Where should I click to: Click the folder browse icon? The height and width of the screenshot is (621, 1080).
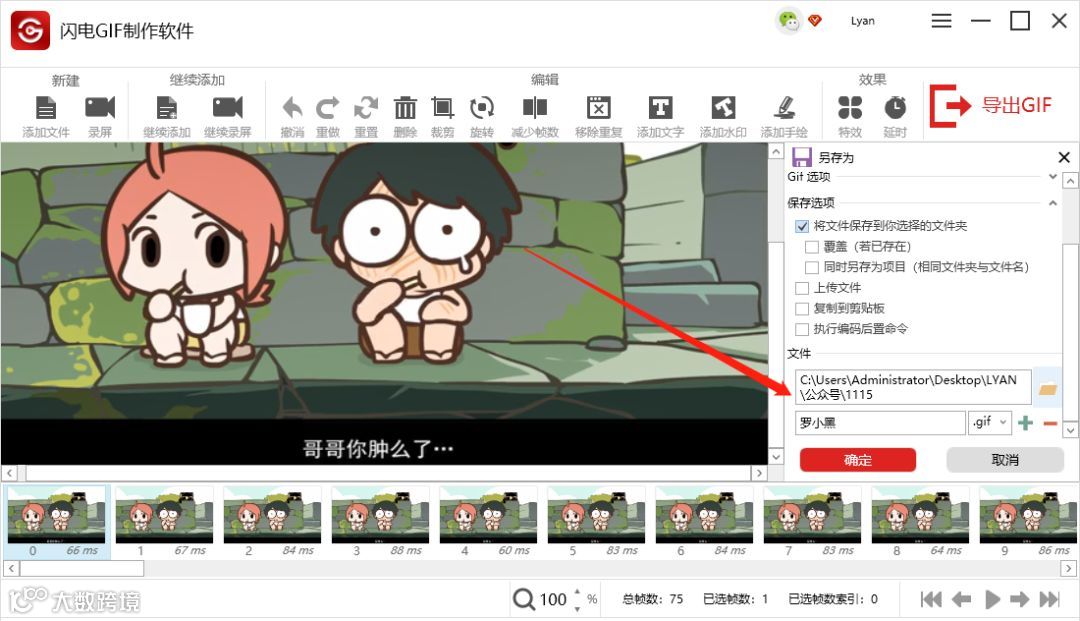click(x=1047, y=388)
